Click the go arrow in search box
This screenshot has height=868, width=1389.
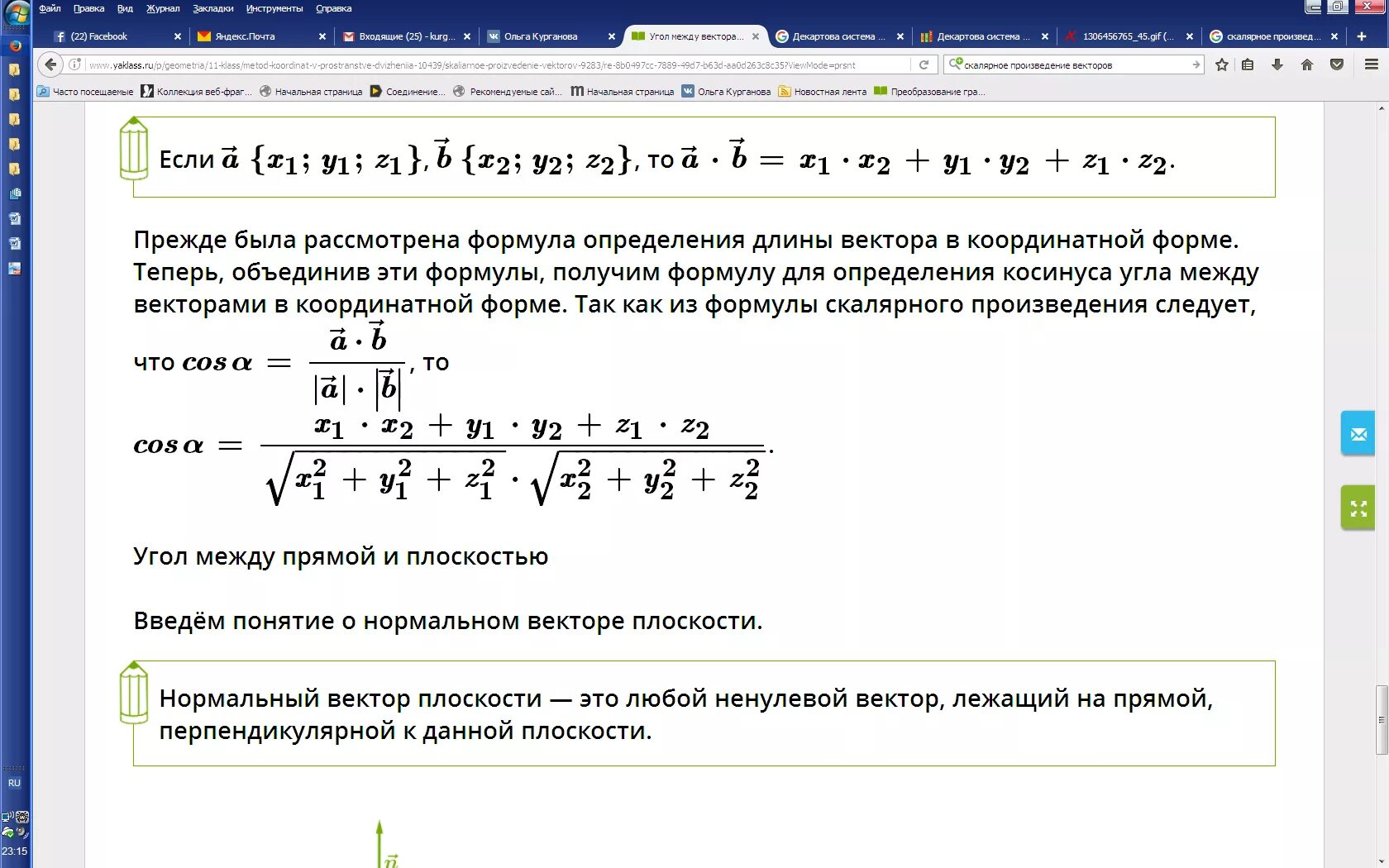tap(1196, 64)
